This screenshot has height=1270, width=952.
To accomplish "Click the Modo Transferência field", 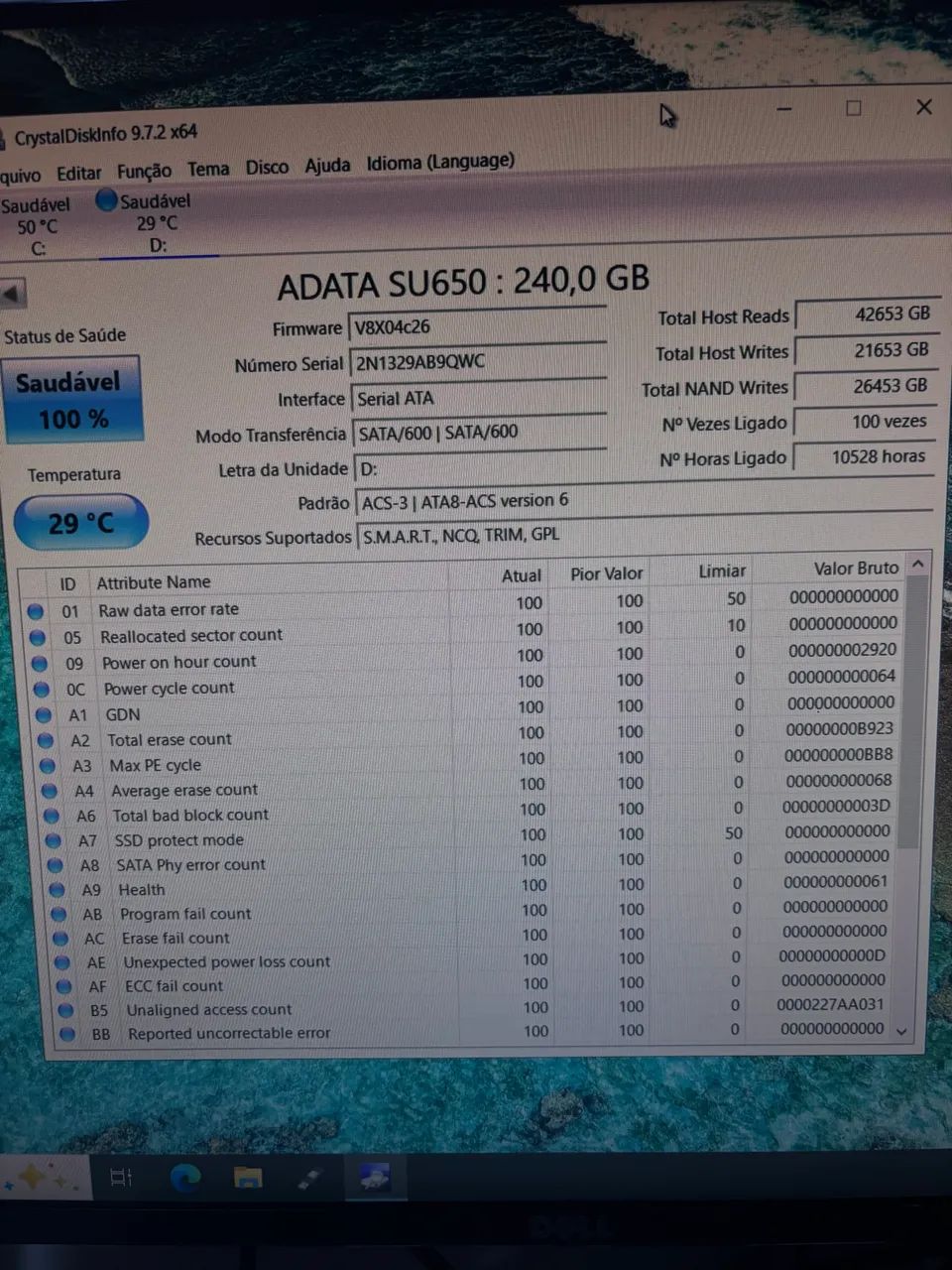I will point(479,432).
